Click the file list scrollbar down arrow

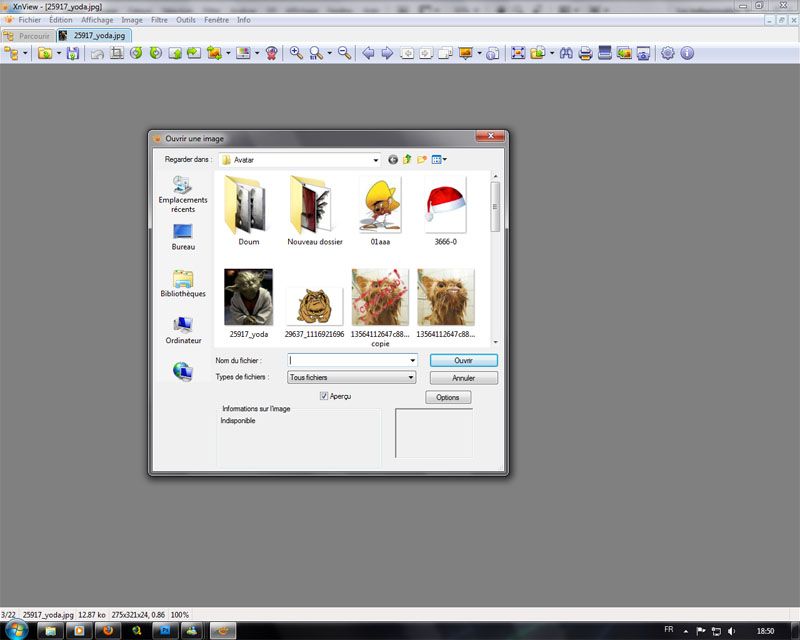coord(495,342)
